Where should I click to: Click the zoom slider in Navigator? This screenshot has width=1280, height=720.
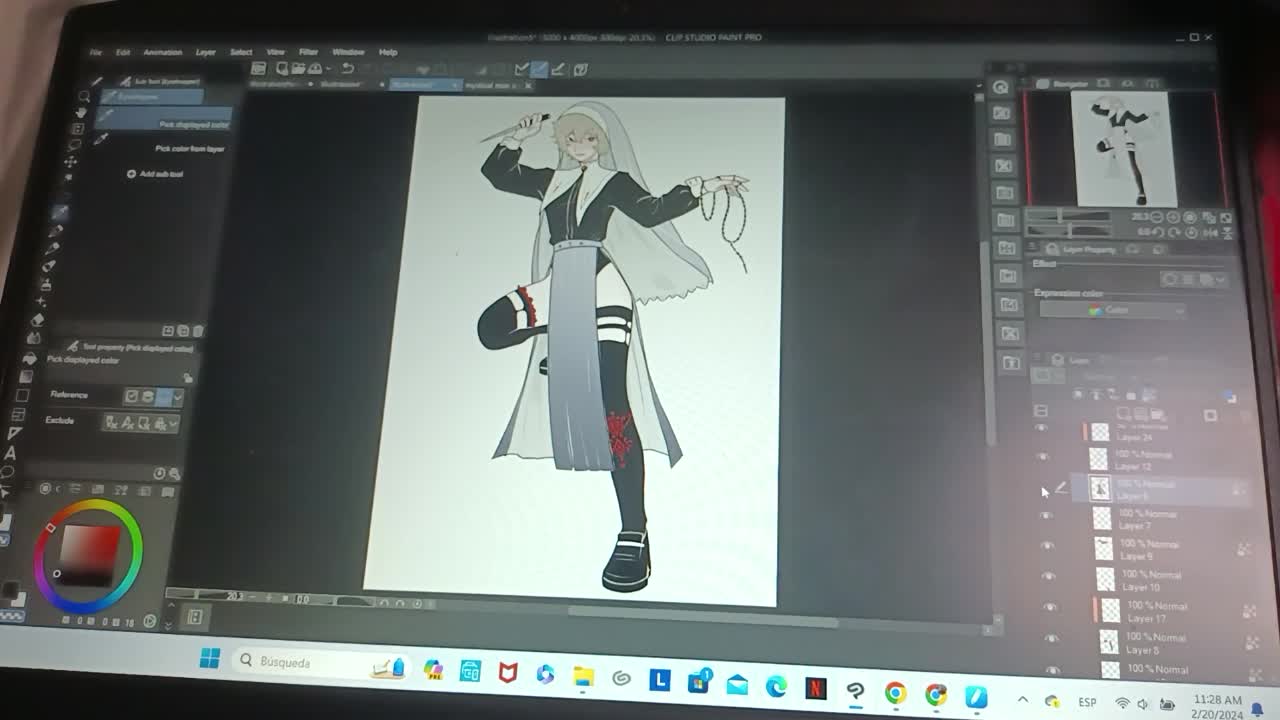[x=1068, y=216]
